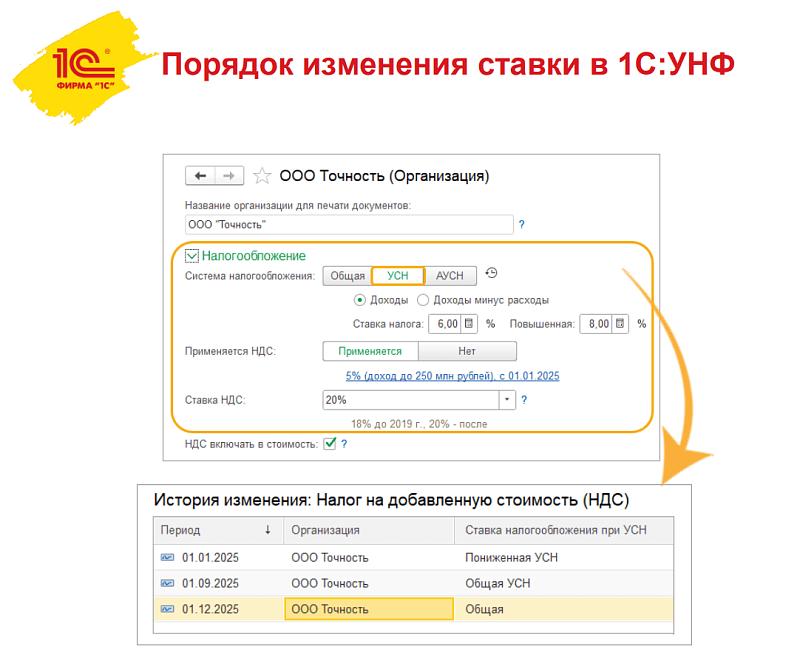Click Ставка налога value 6,00
Viewport: 800px width, 652px height.
tap(445, 323)
